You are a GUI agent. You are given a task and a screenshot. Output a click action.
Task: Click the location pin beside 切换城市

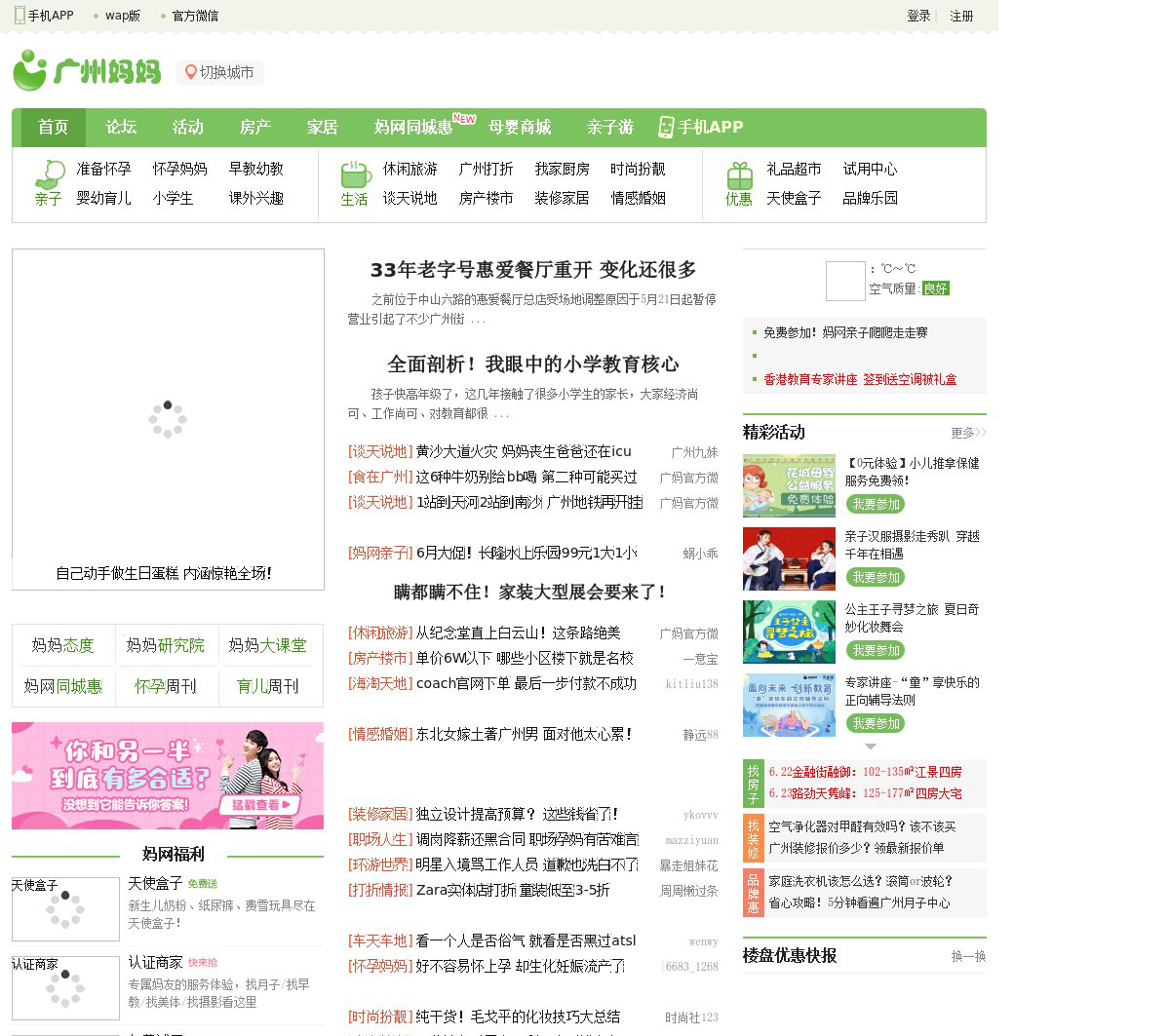click(190, 72)
